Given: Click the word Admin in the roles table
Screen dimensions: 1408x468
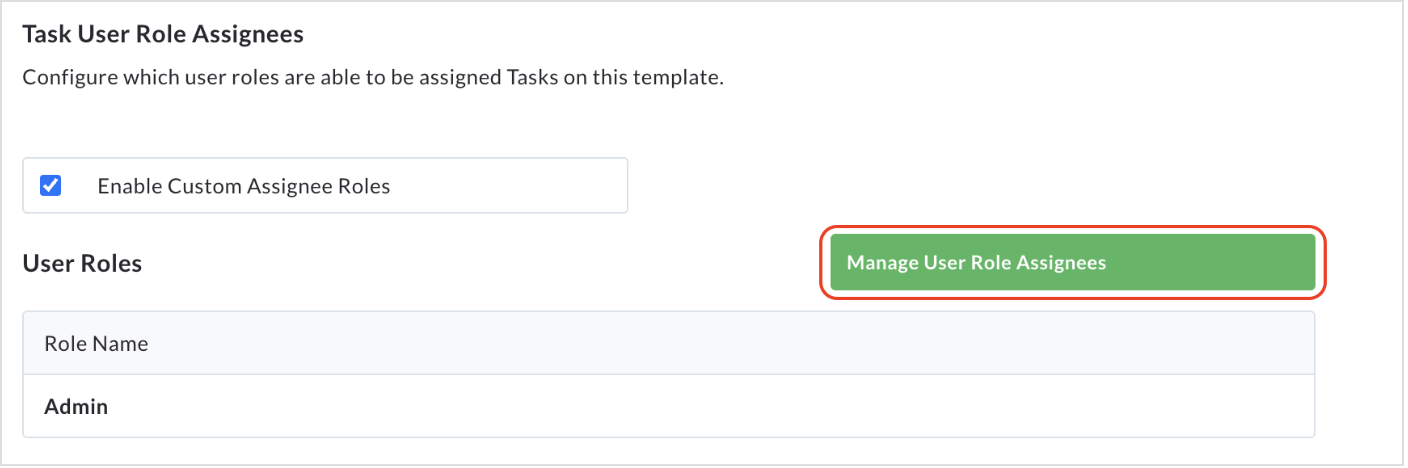Looking at the screenshot, I should (76, 407).
